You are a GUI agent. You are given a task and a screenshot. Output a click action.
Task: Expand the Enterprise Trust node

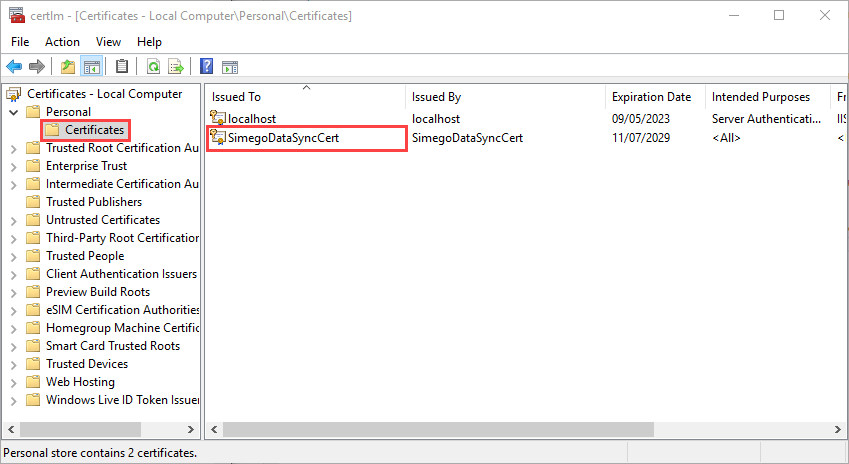[14, 167]
